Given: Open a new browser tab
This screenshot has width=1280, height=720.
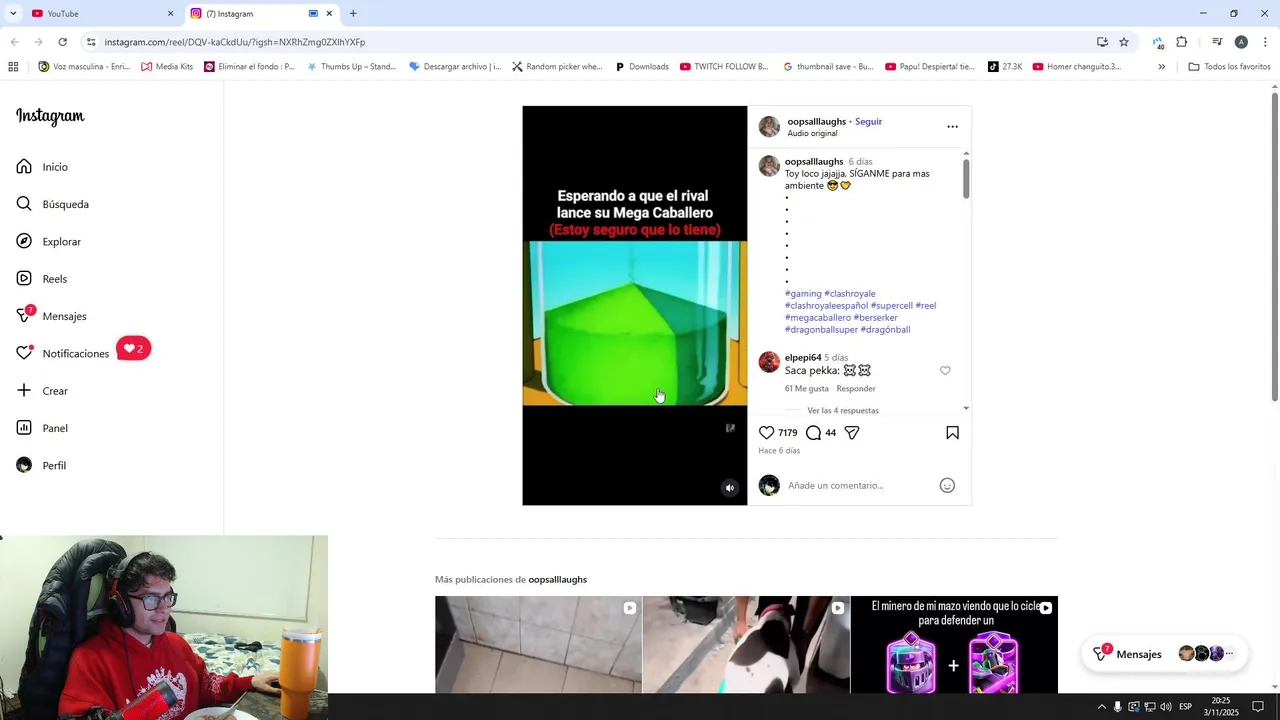Looking at the screenshot, I should [x=353, y=13].
